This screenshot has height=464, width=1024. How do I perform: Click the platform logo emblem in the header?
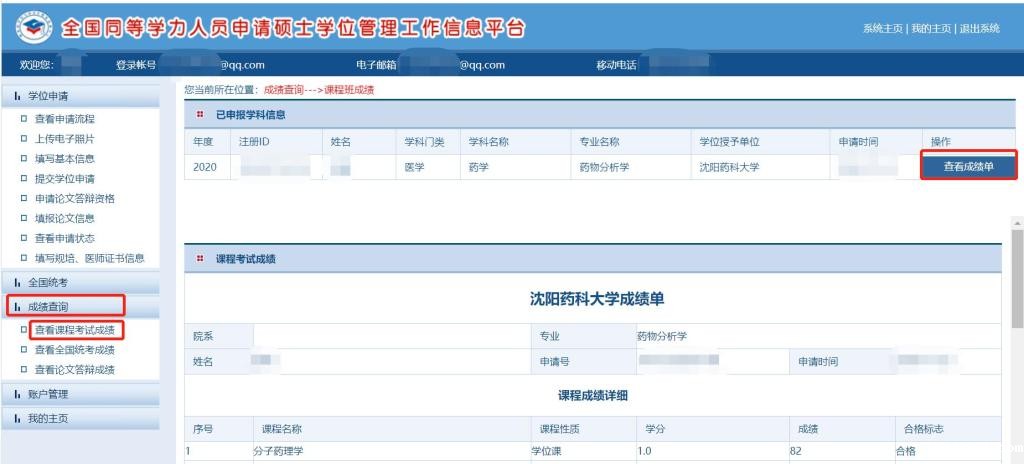(x=33, y=27)
